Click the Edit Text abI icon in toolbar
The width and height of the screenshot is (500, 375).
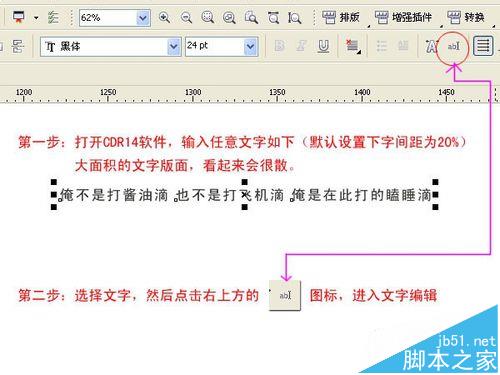[453, 46]
